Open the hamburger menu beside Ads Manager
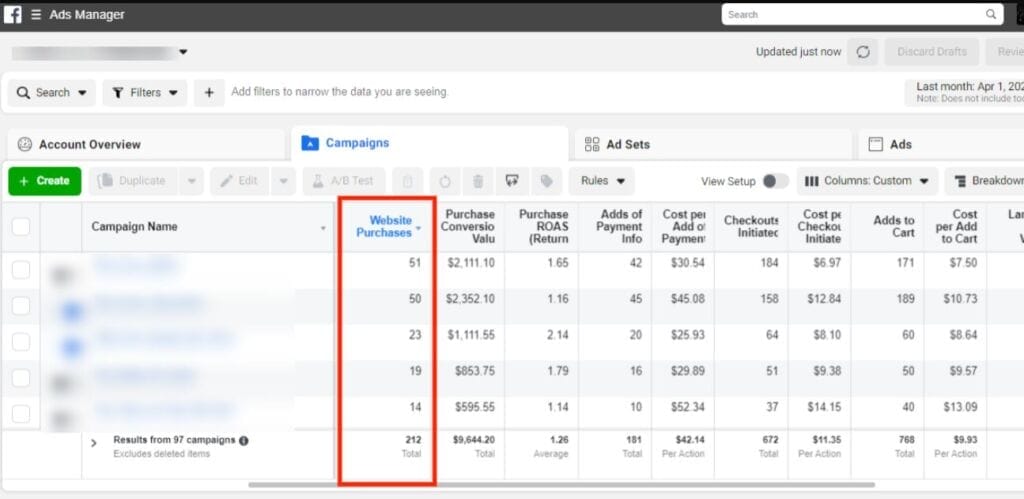Screen dimensions: 1024x499 [x=36, y=14]
